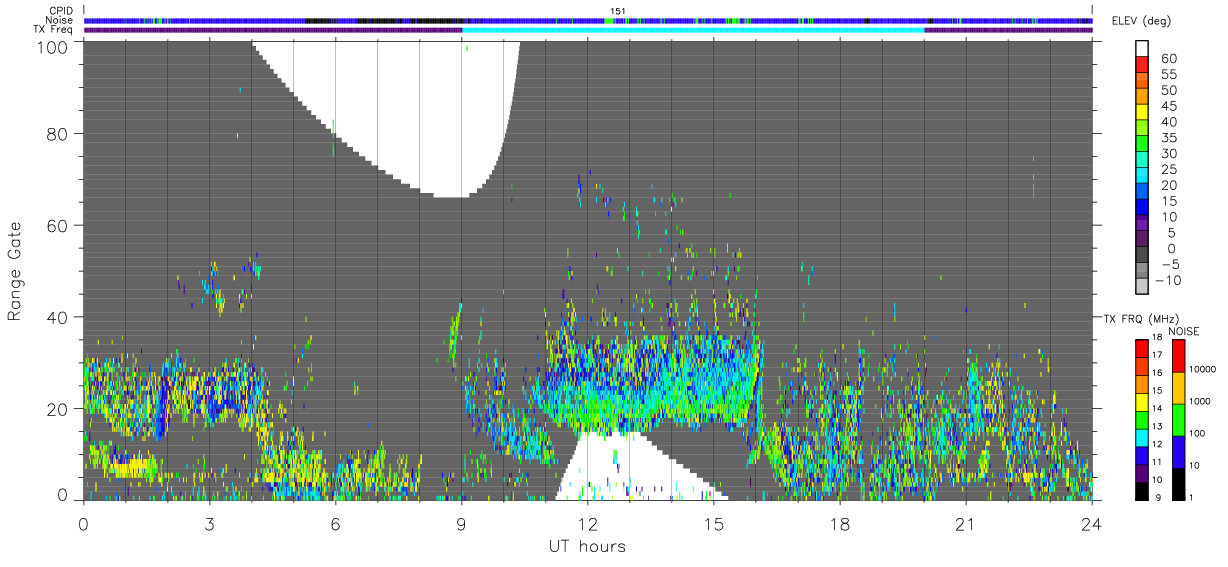Click the red swatch between TX FRQ 17 and 18
The image size is (1228, 567).
click(1143, 347)
